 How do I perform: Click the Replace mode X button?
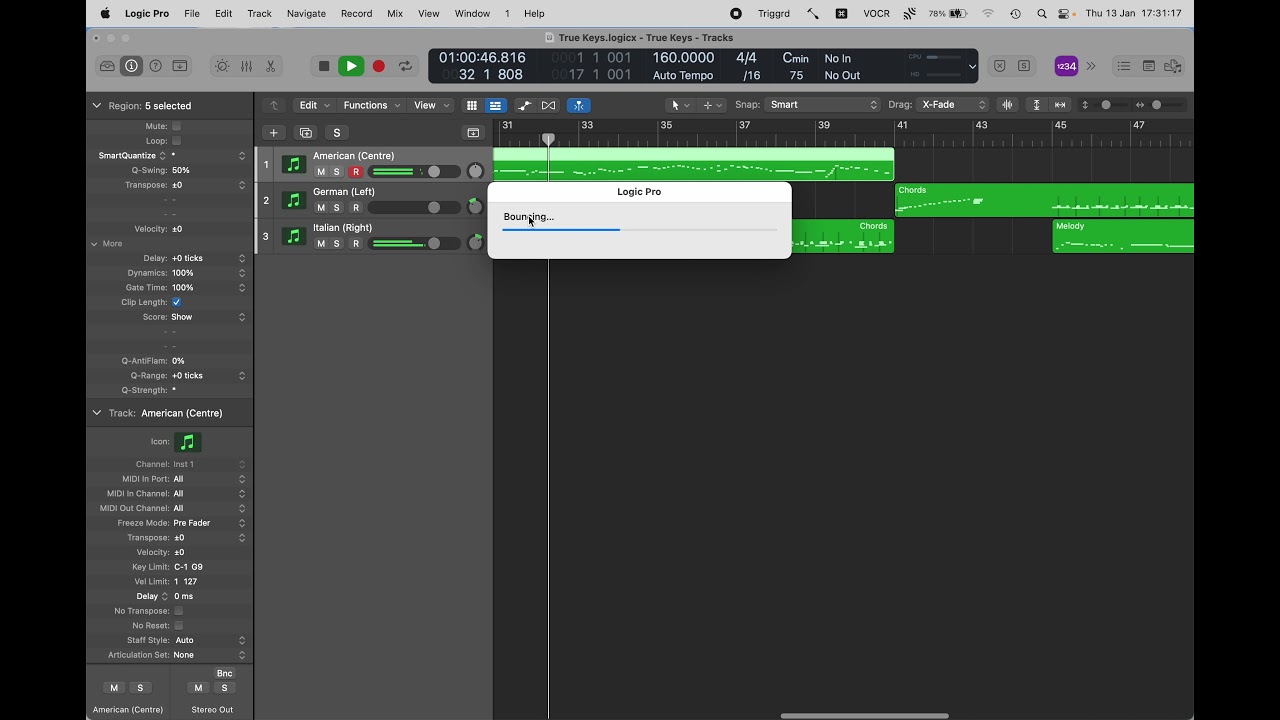point(999,66)
